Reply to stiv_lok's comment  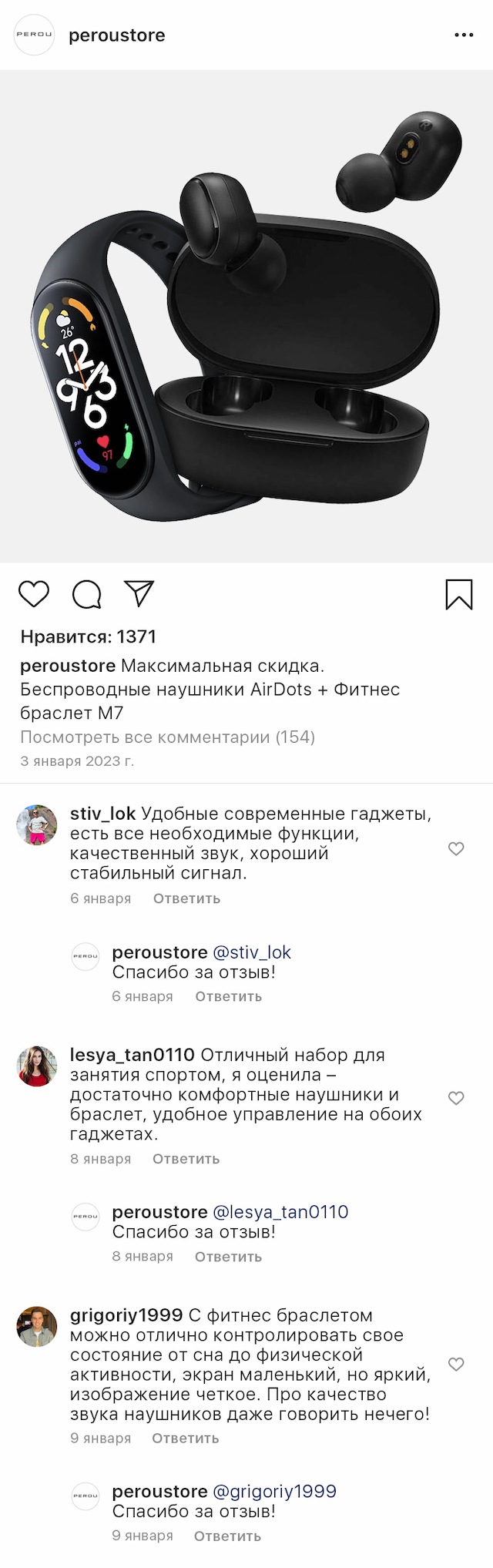tap(186, 898)
